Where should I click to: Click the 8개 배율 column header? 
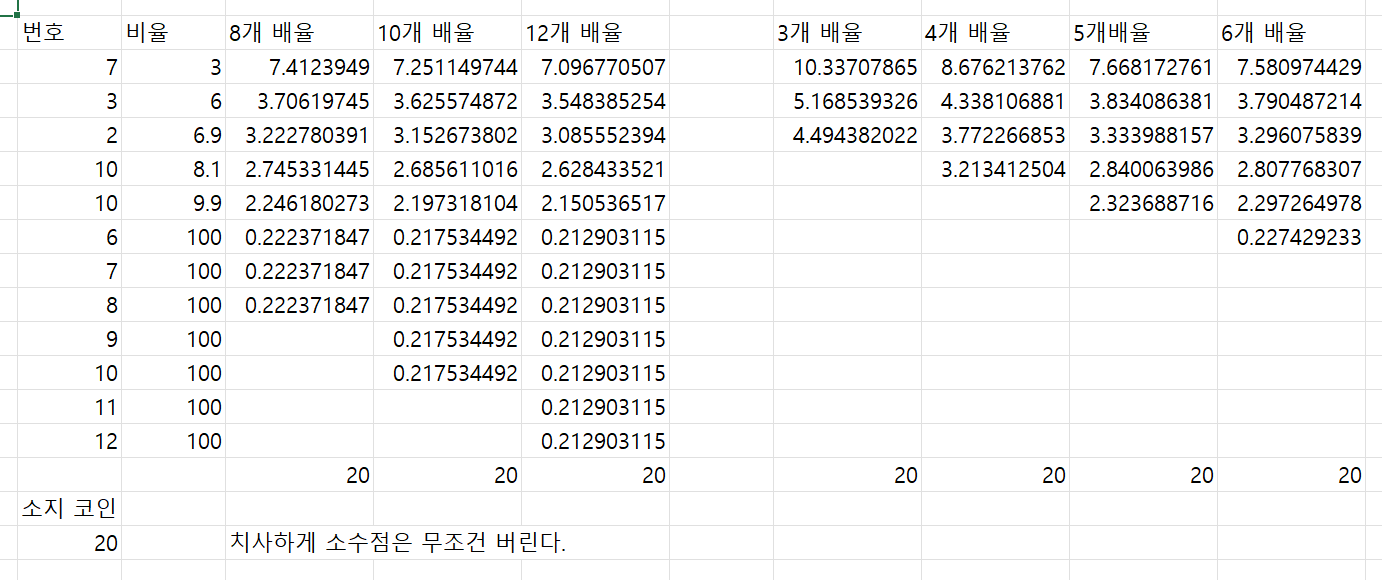[300, 33]
